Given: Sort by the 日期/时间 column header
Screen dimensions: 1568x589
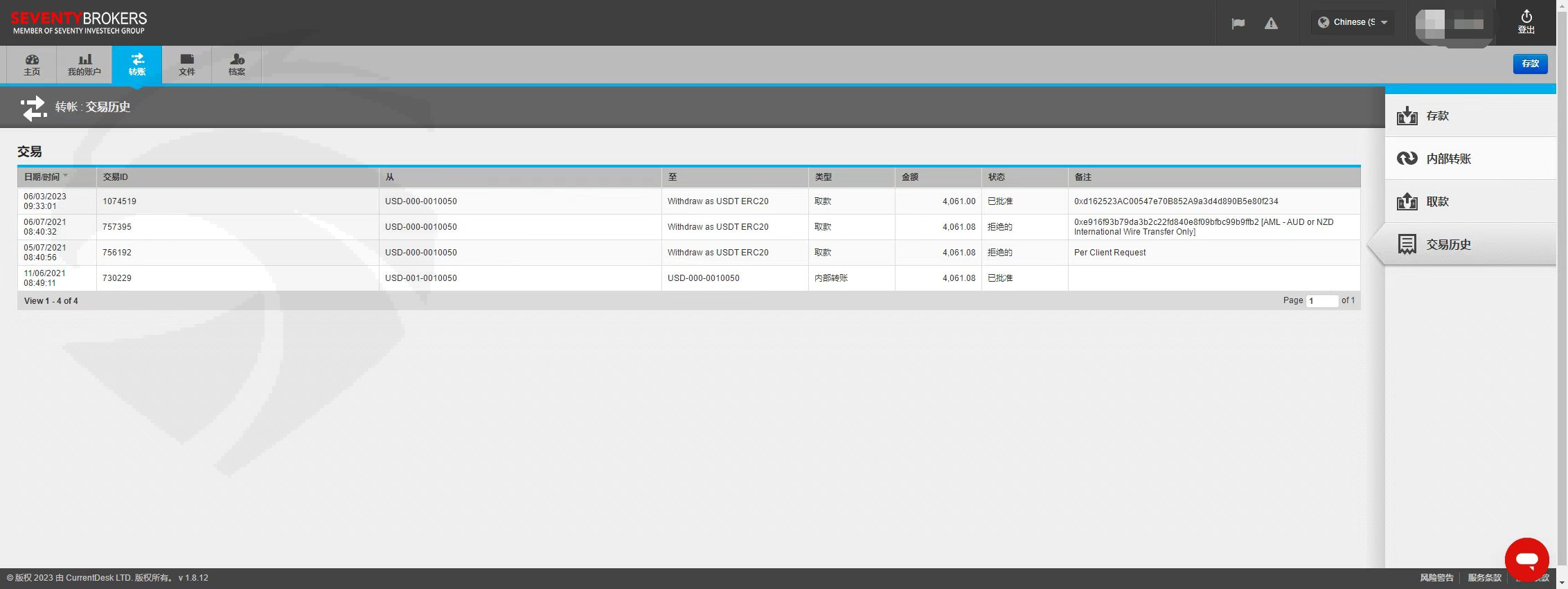Looking at the screenshot, I should pos(57,177).
